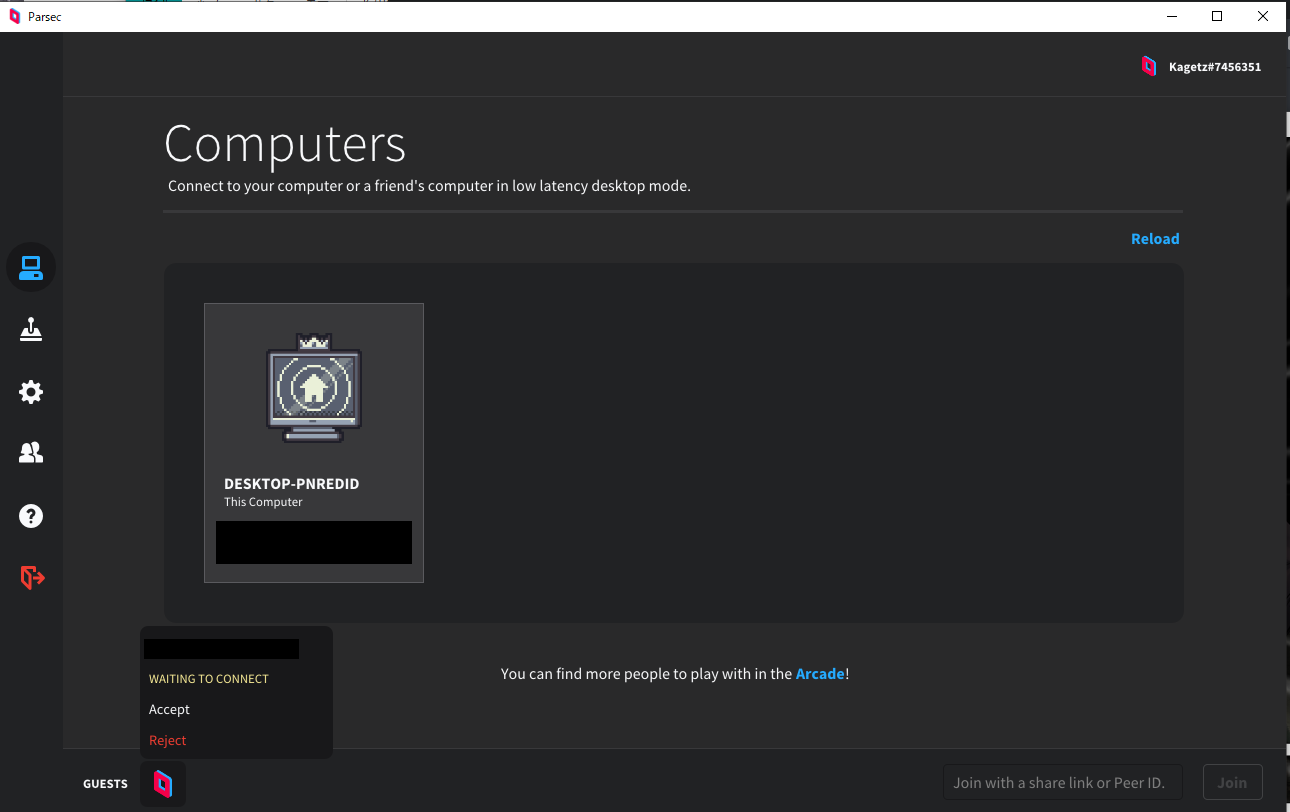Maximize the Parsec window

click(1217, 16)
